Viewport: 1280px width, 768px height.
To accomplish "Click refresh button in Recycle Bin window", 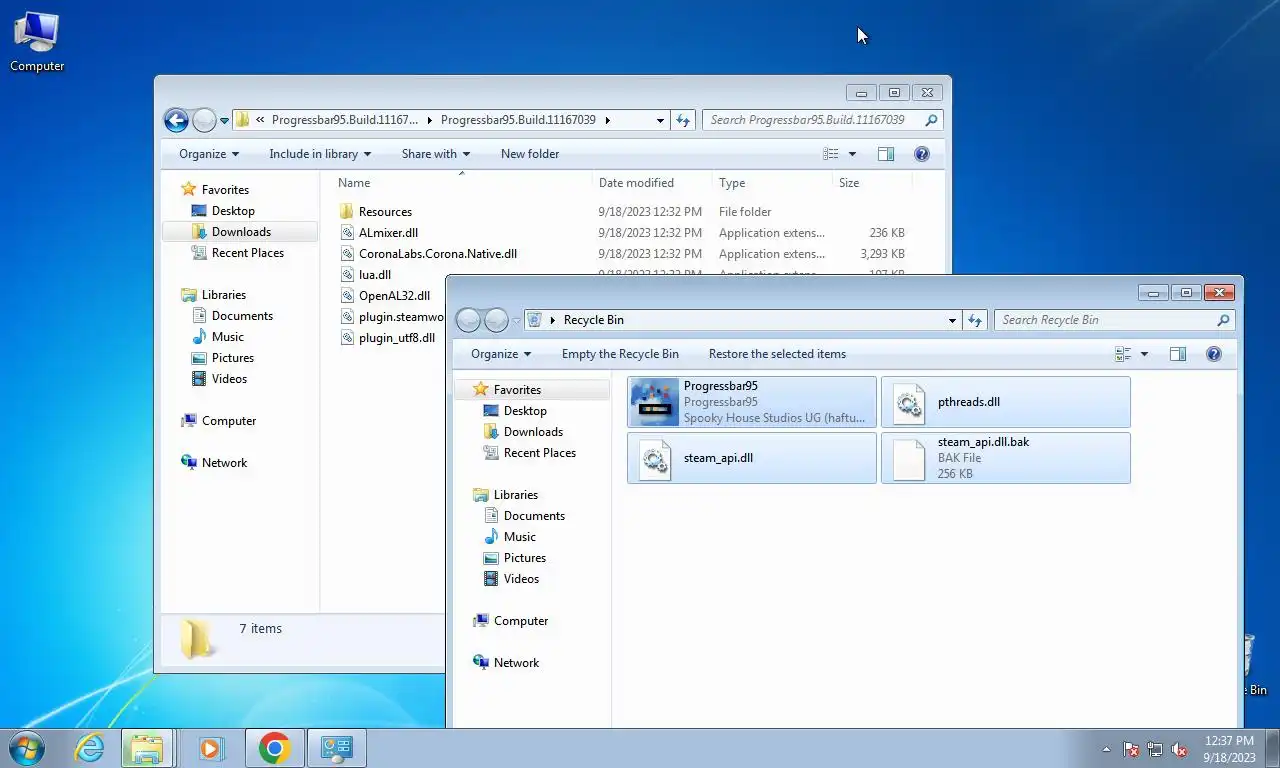I will click(x=975, y=320).
